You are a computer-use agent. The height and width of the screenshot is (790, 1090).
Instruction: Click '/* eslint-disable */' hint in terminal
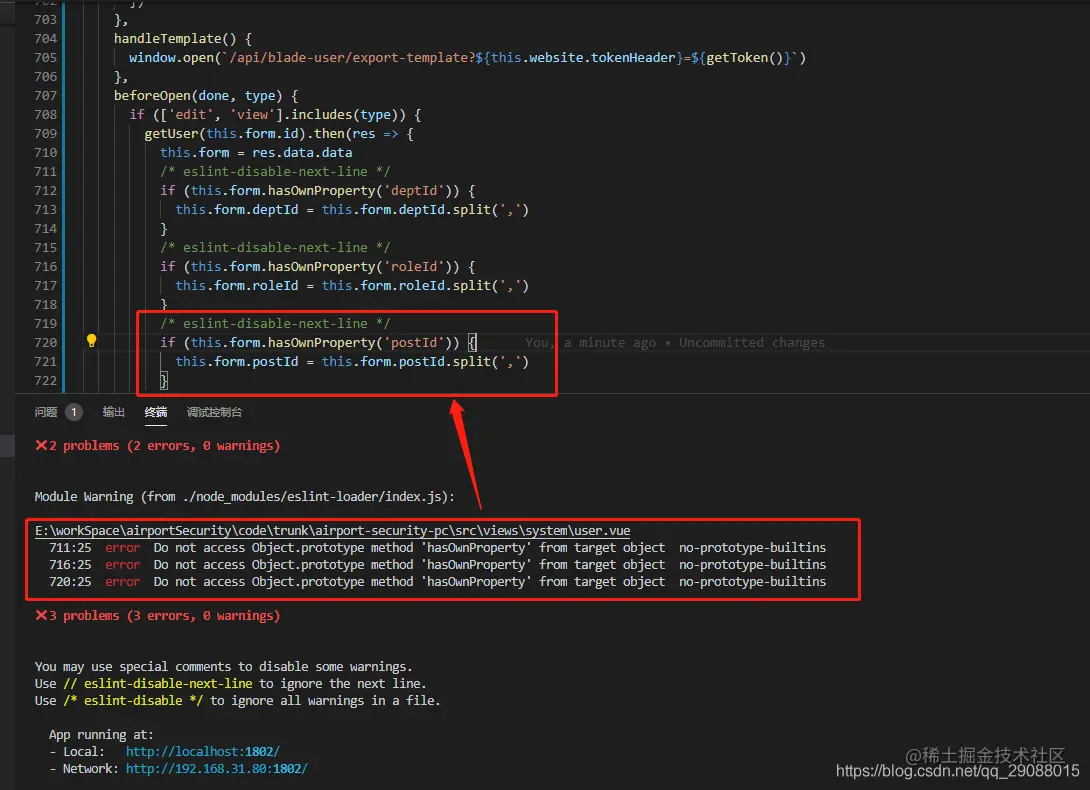[133, 700]
